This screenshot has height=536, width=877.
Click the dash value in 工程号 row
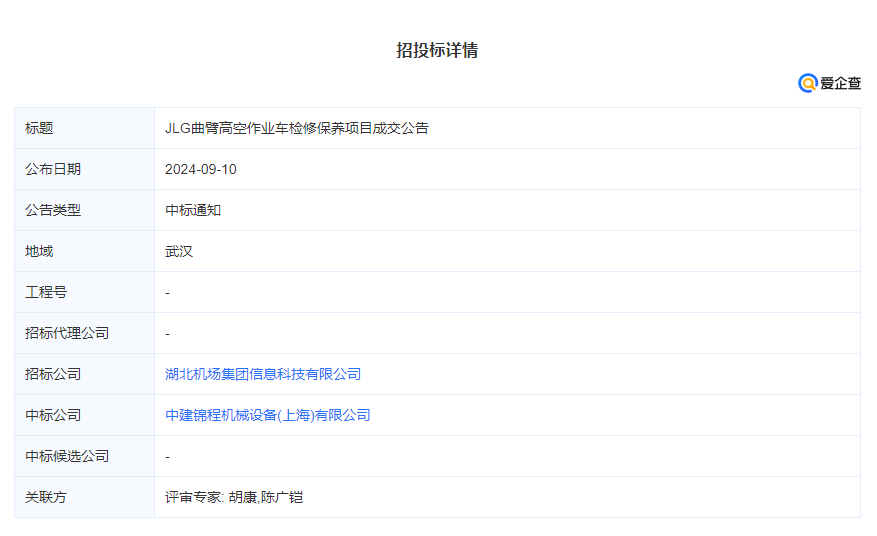(167, 293)
